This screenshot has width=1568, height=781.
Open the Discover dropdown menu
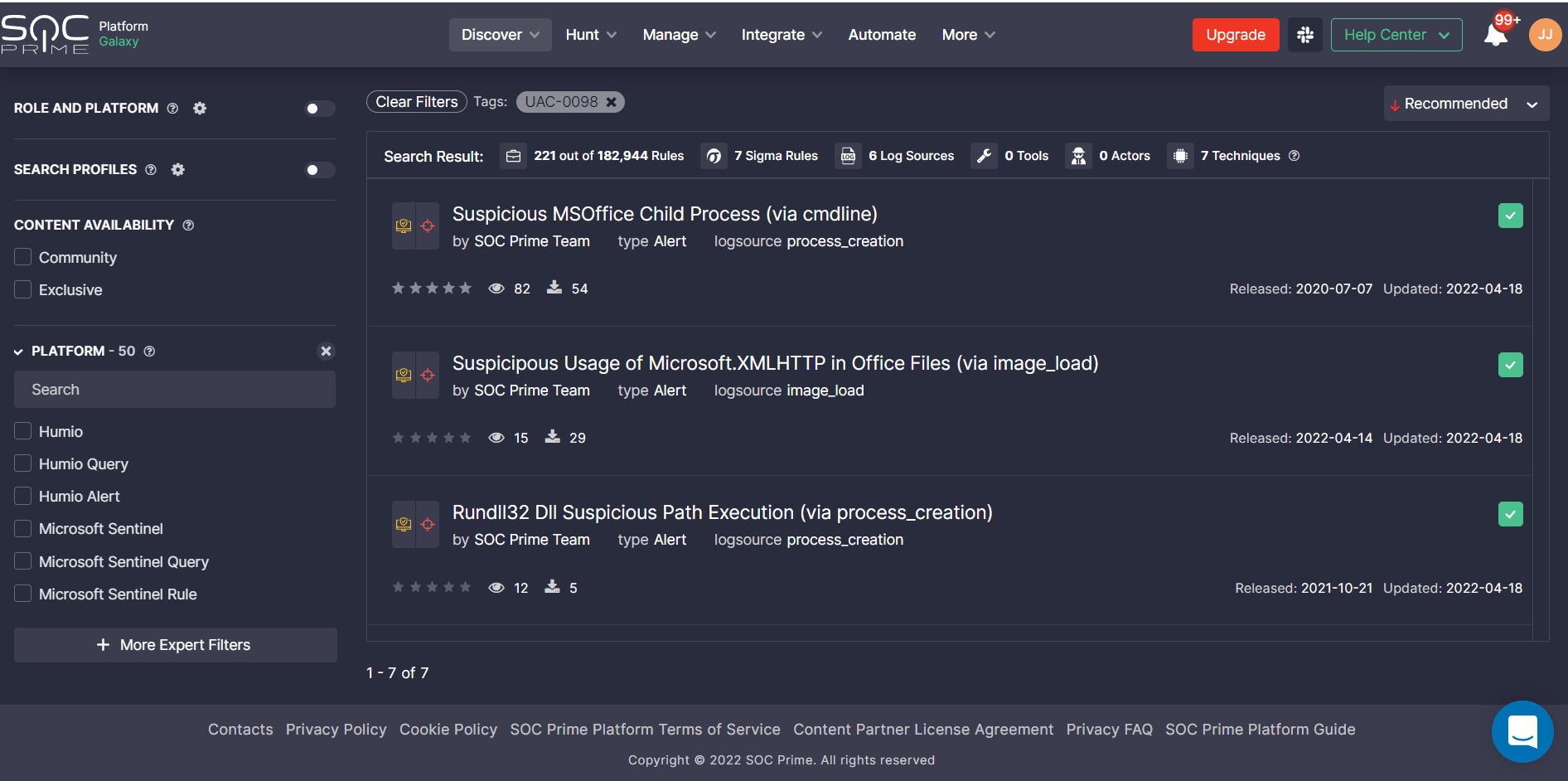[x=500, y=35]
